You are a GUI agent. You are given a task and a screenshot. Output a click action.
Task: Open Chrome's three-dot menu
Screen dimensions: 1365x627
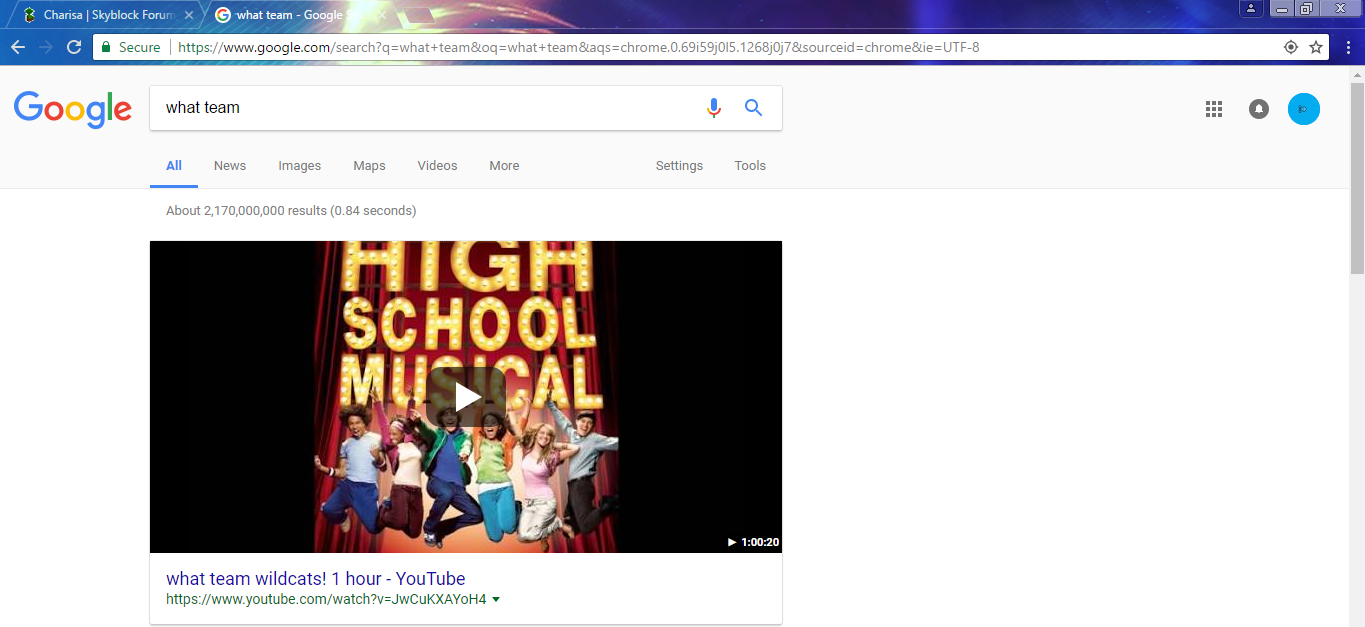pos(1348,47)
